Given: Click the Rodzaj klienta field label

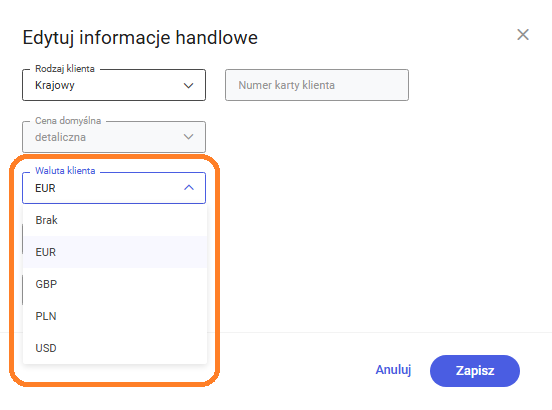Looking at the screenshot, I should pos(65,69).
